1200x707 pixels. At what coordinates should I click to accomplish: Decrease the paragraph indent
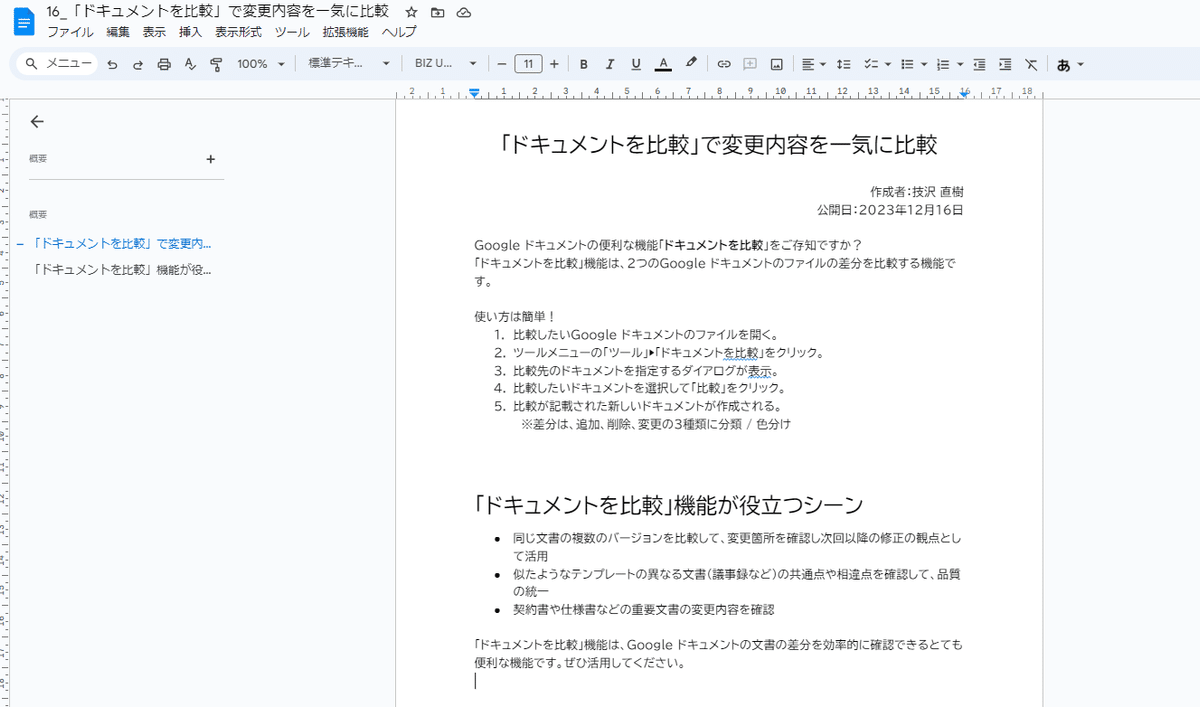pyautogui.click(x=979, y=64)
